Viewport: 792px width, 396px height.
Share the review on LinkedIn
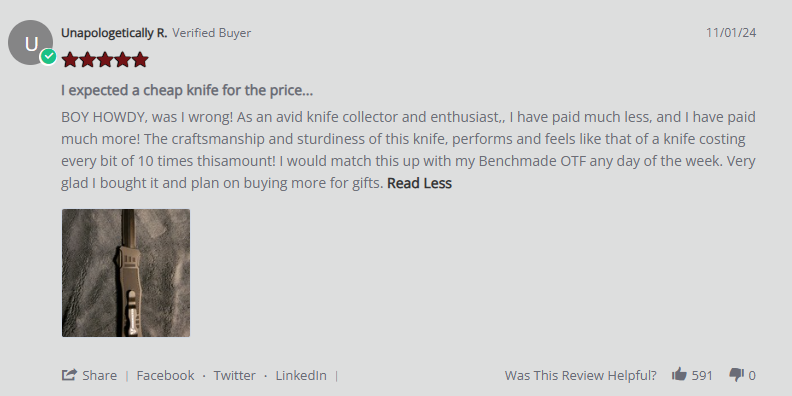pyautogui.click(x=301, y=375)
